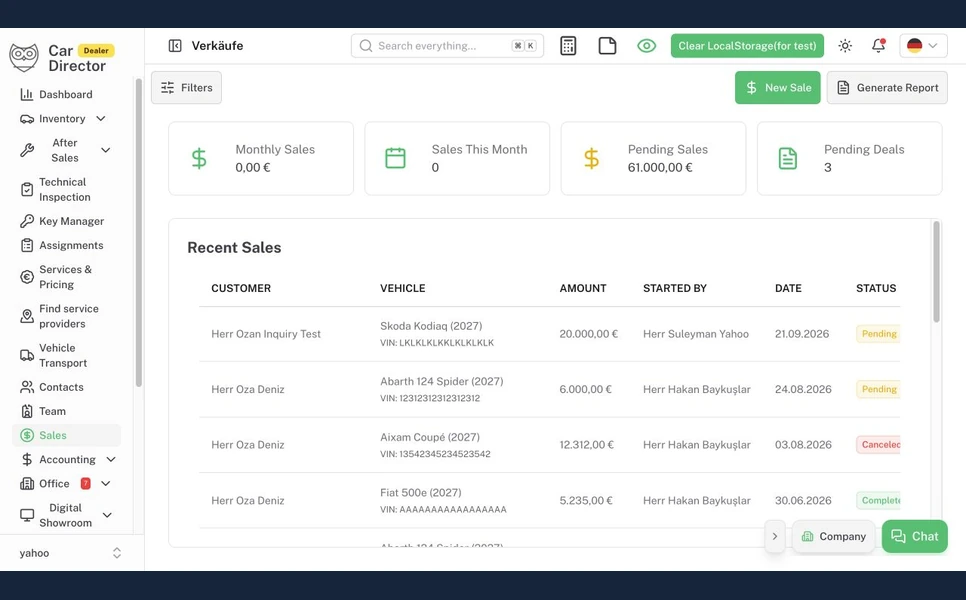966x600 pixels.
Task: Expand the Inventory submenu chevron
Action: pos(101,118)
